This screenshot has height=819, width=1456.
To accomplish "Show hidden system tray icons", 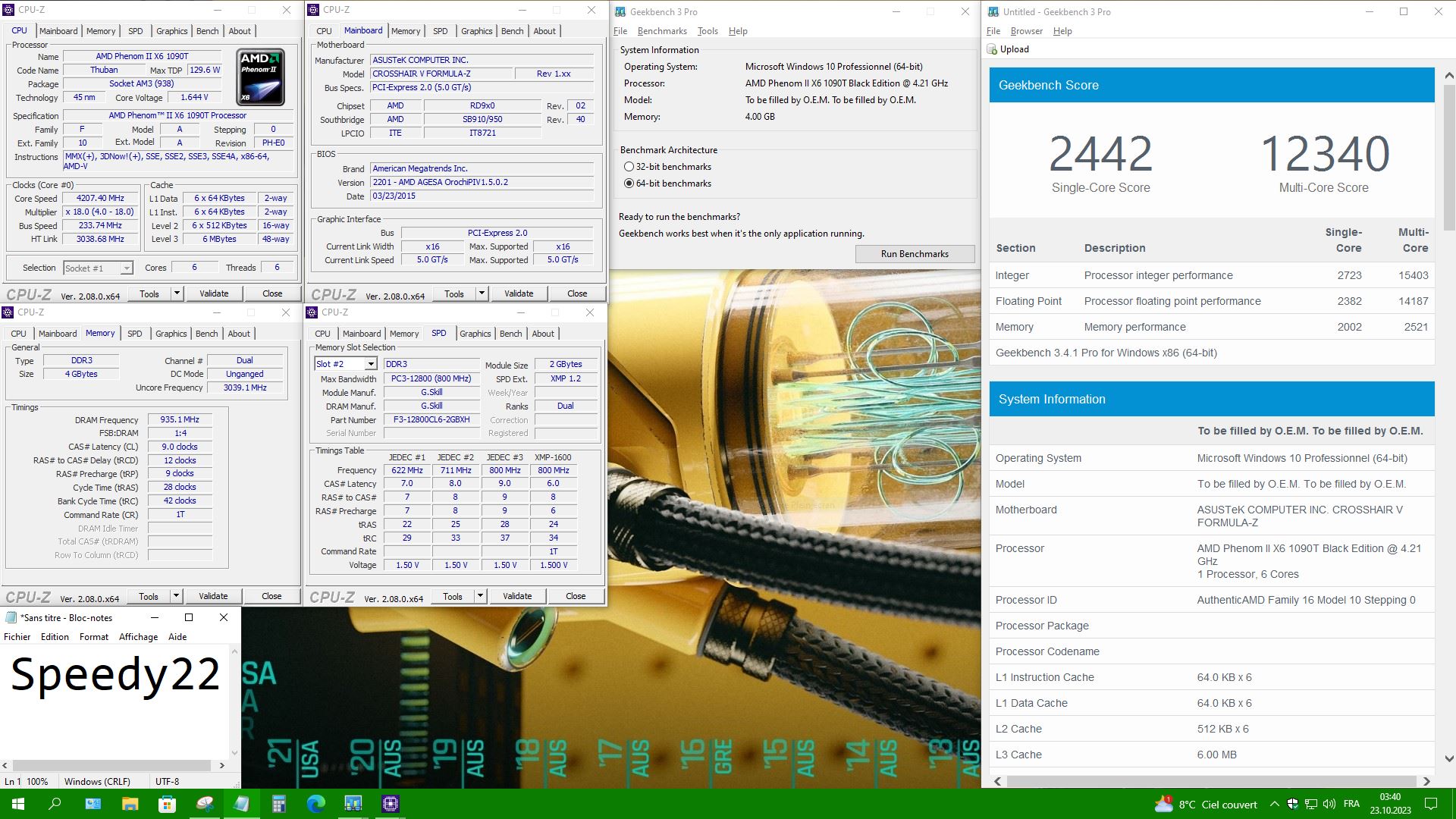I will click(x=1274, y=804).
